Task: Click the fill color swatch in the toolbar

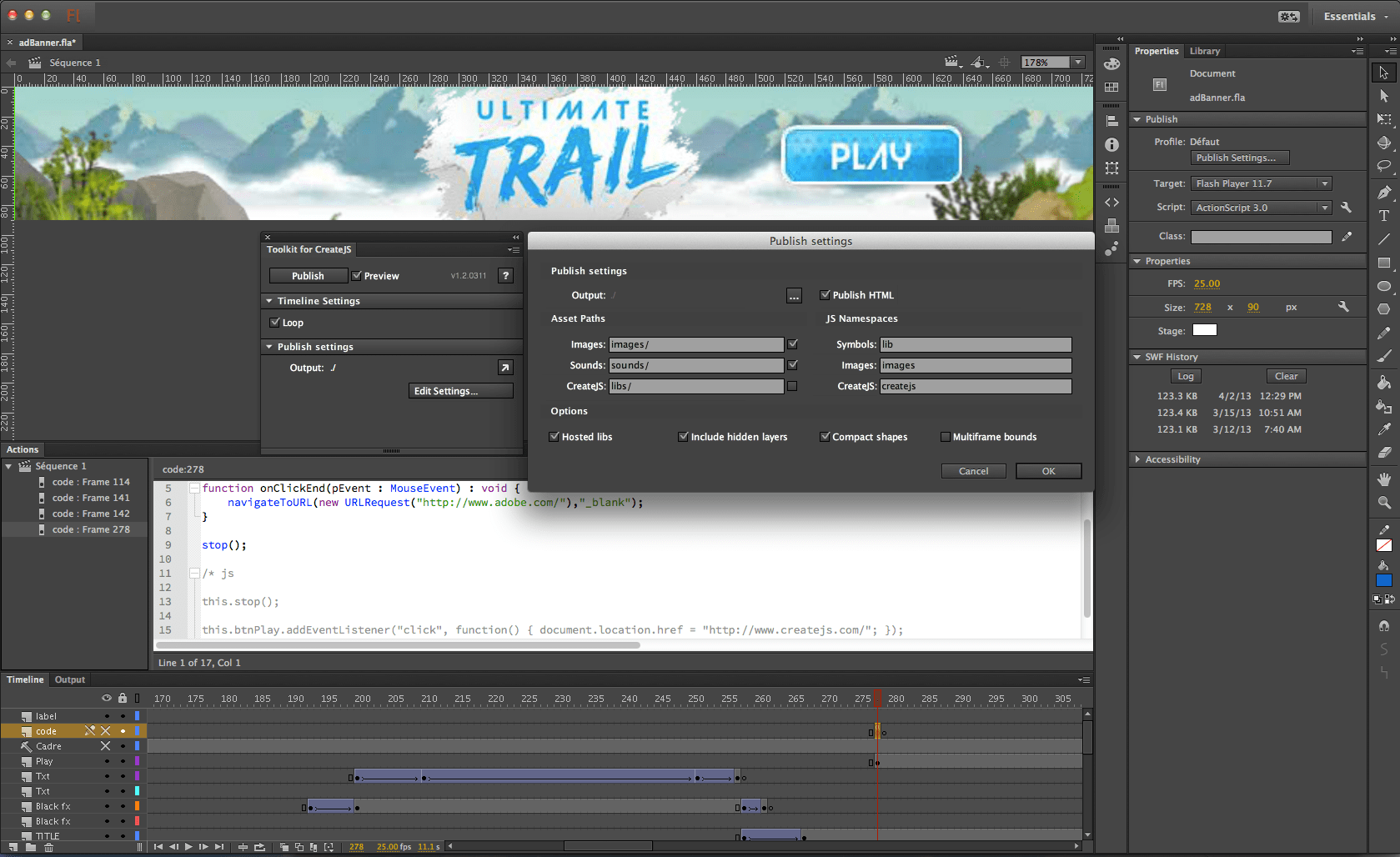Action: click(x=1383, y=580)
